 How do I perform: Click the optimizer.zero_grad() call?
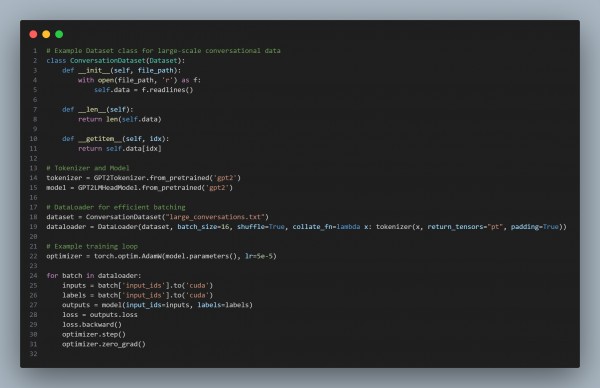(x=104, y=344)
